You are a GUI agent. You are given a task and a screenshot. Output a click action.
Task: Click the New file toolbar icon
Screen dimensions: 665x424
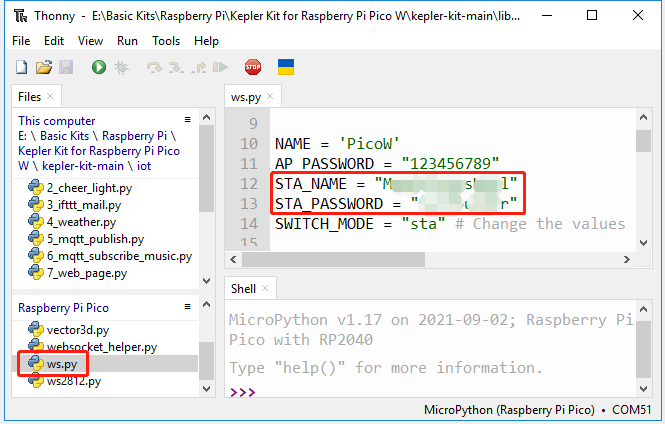(x=22, y=67)
